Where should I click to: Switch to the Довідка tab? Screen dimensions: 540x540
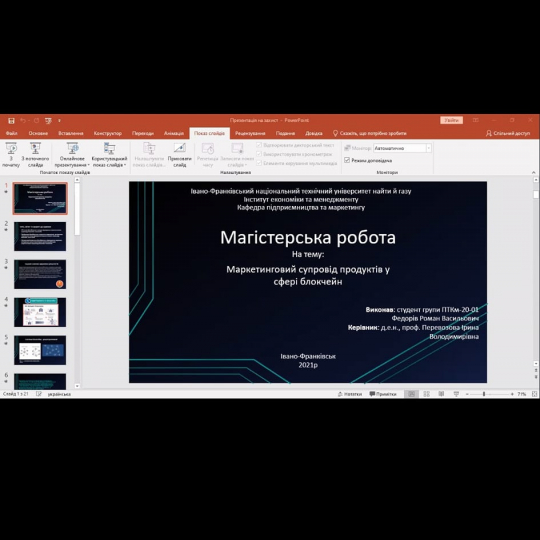coord(314,133)
